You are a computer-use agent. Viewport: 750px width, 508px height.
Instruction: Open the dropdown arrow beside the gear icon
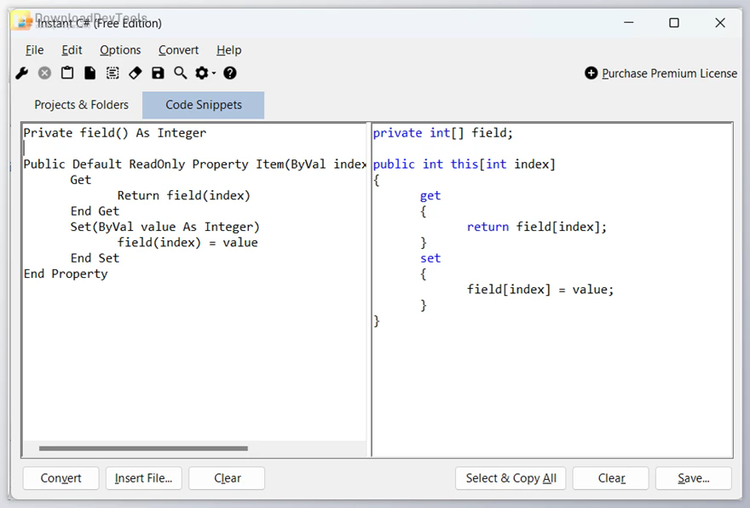[213, 73]
